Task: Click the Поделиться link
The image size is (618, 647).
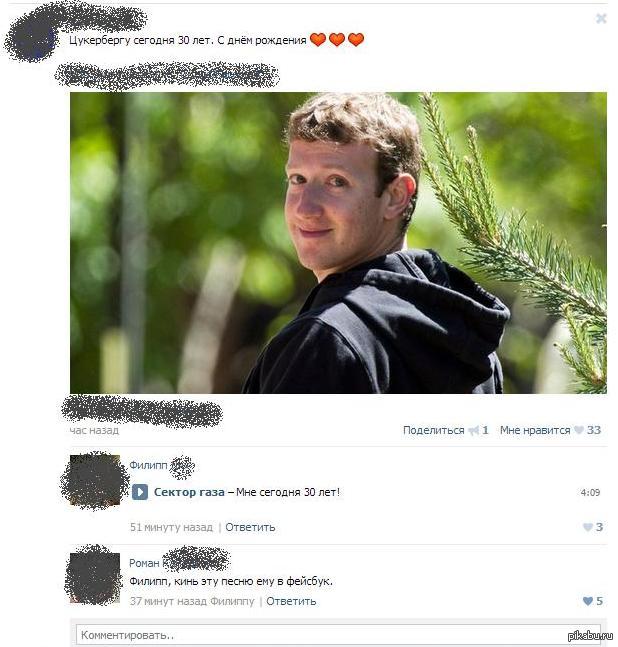Action: point(434,430)
